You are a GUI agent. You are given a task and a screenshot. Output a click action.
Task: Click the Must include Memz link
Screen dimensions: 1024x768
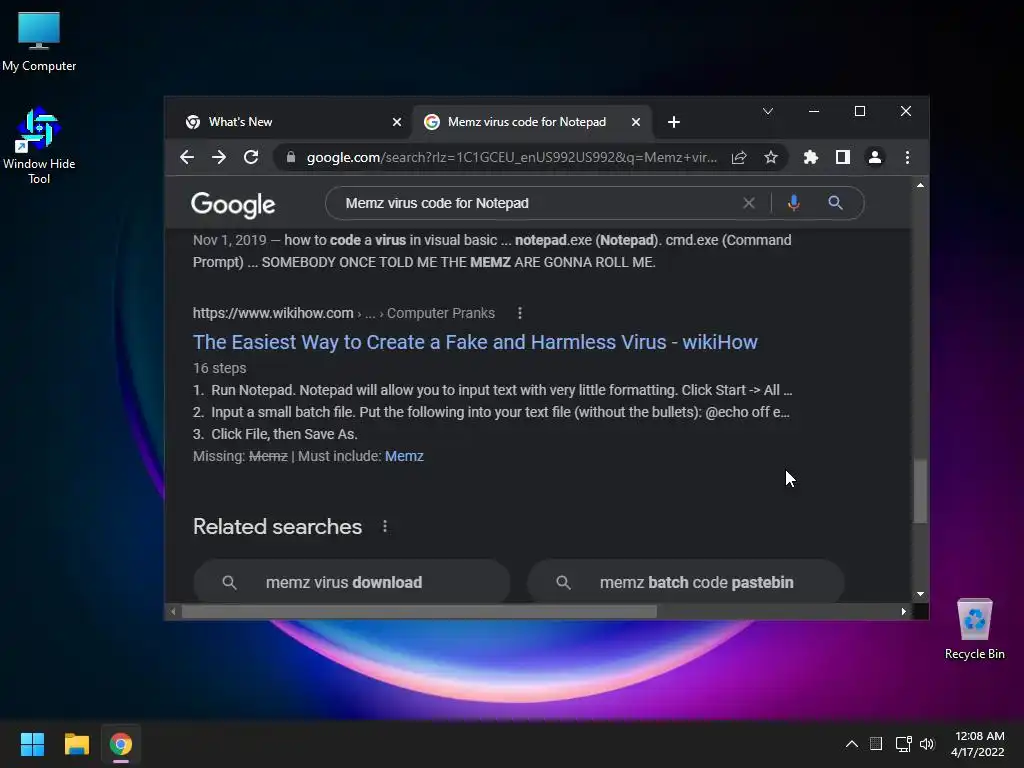coord(404,456)
